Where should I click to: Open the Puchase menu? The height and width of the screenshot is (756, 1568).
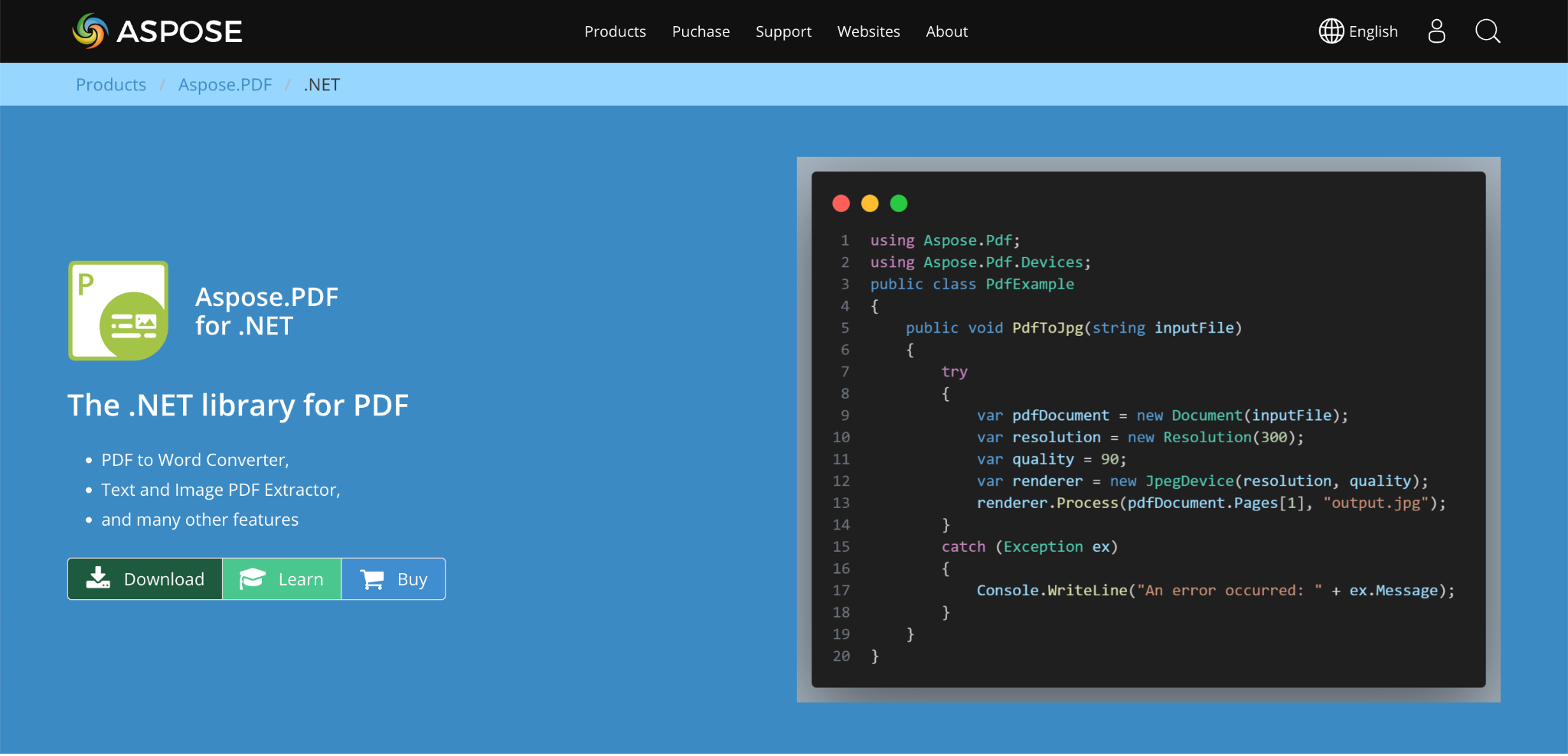(701, 31)
